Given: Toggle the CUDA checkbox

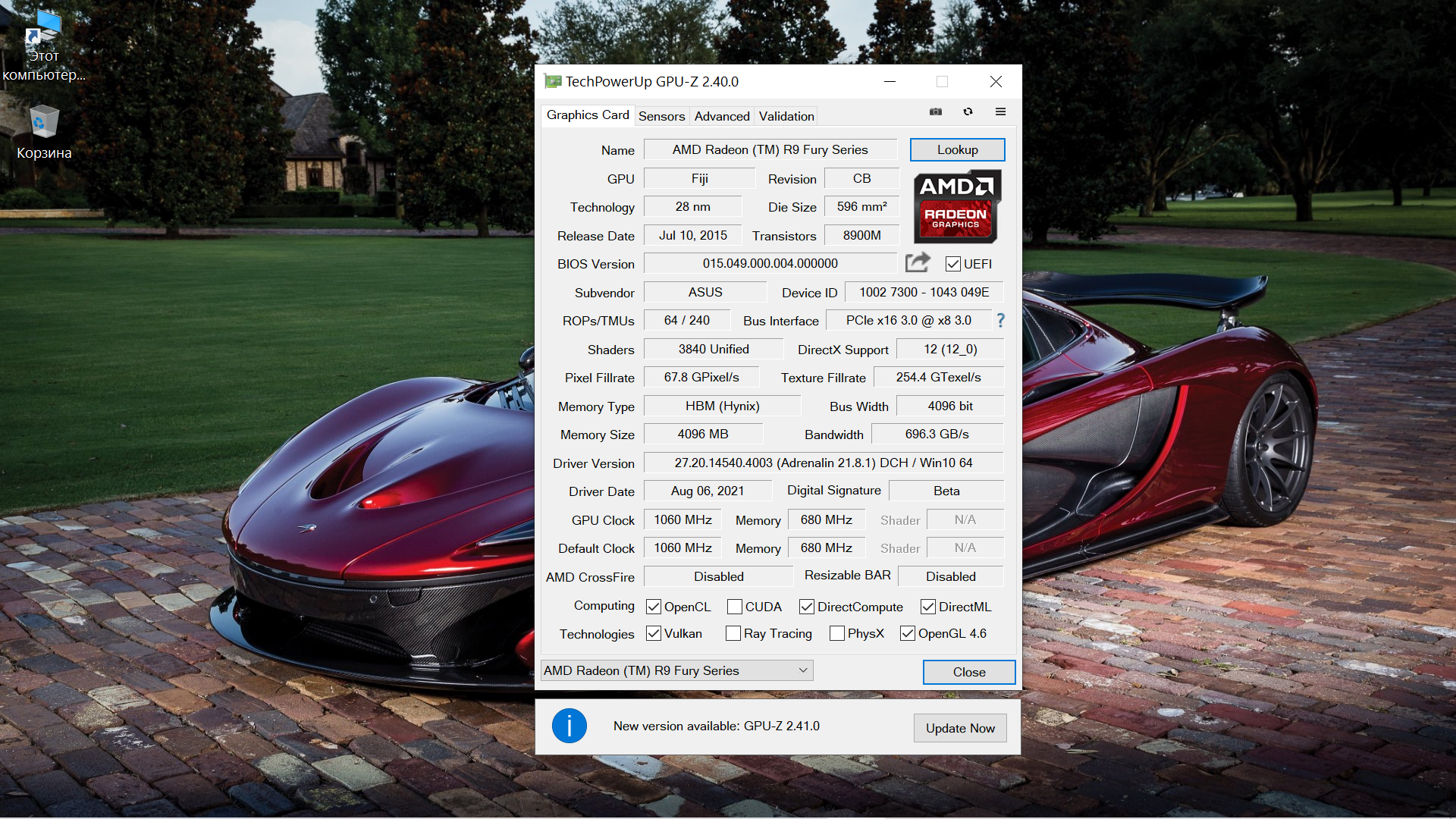Looking at the screenshot, I should (x=734, y=607).
